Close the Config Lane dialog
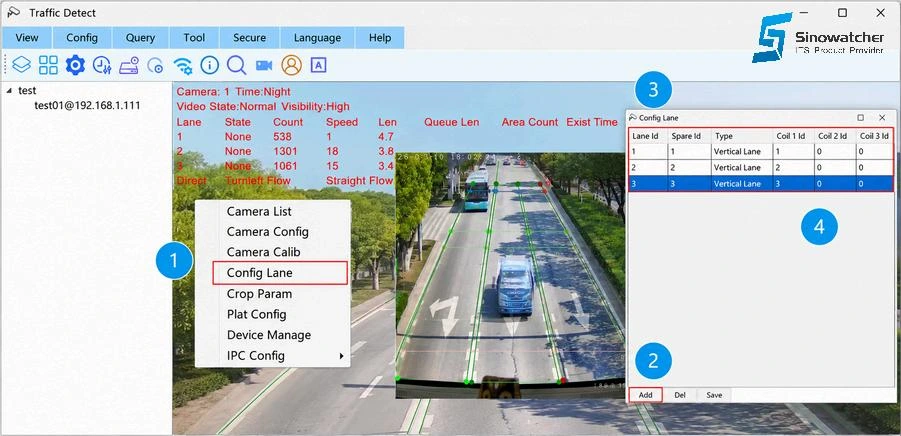The image size is (901, 436). click(882, 118)
